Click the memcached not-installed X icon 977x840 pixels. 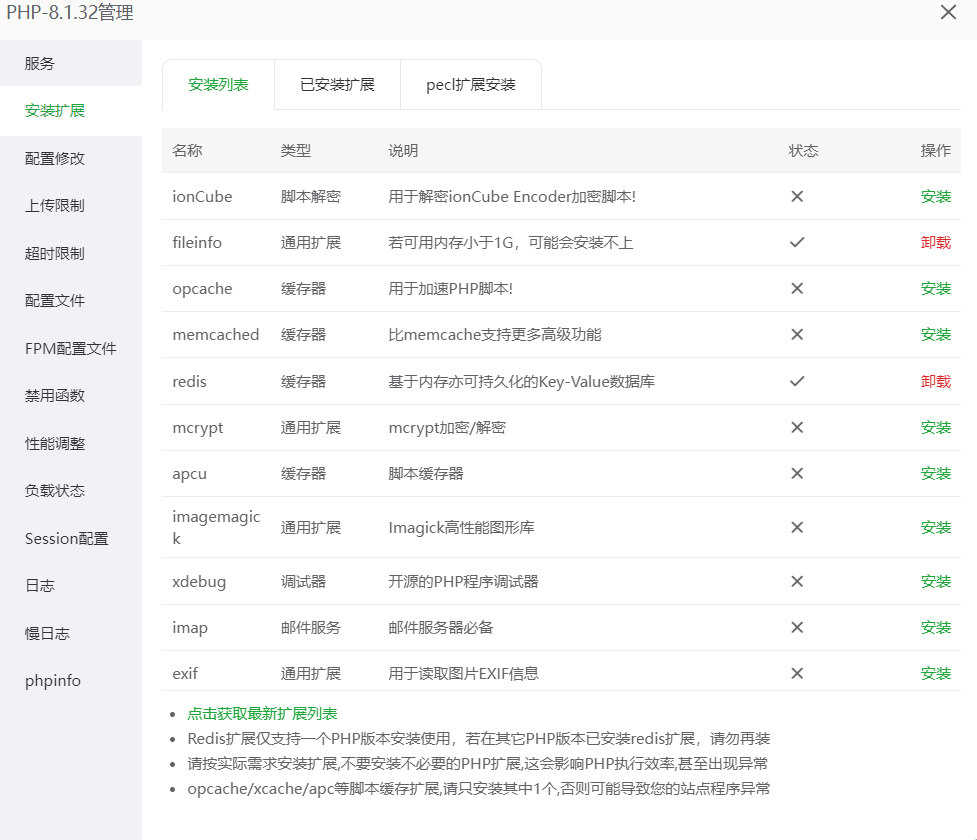(797, 335)
